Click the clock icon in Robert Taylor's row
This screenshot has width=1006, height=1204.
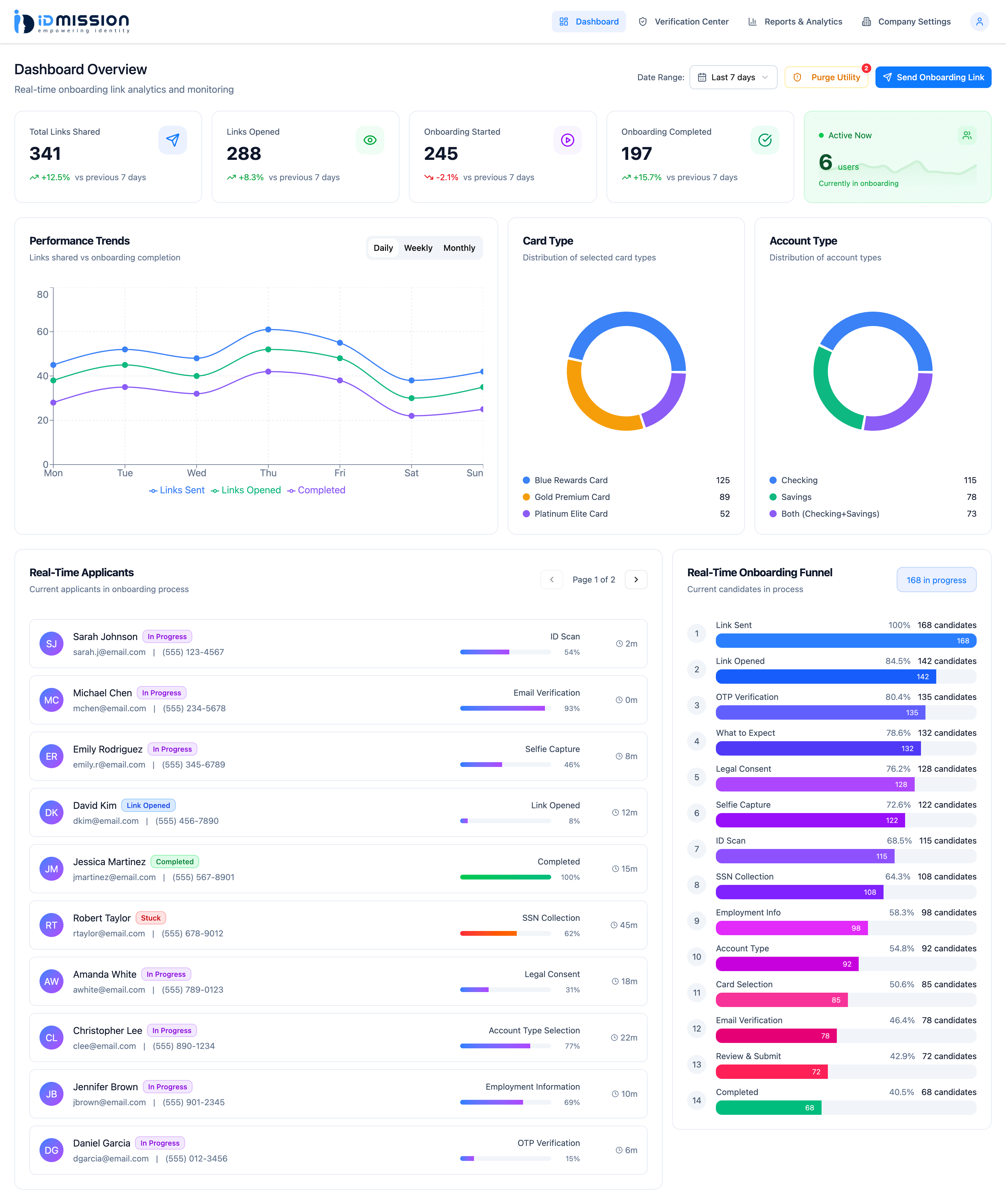pyautogui.click(x=614, y=925)
